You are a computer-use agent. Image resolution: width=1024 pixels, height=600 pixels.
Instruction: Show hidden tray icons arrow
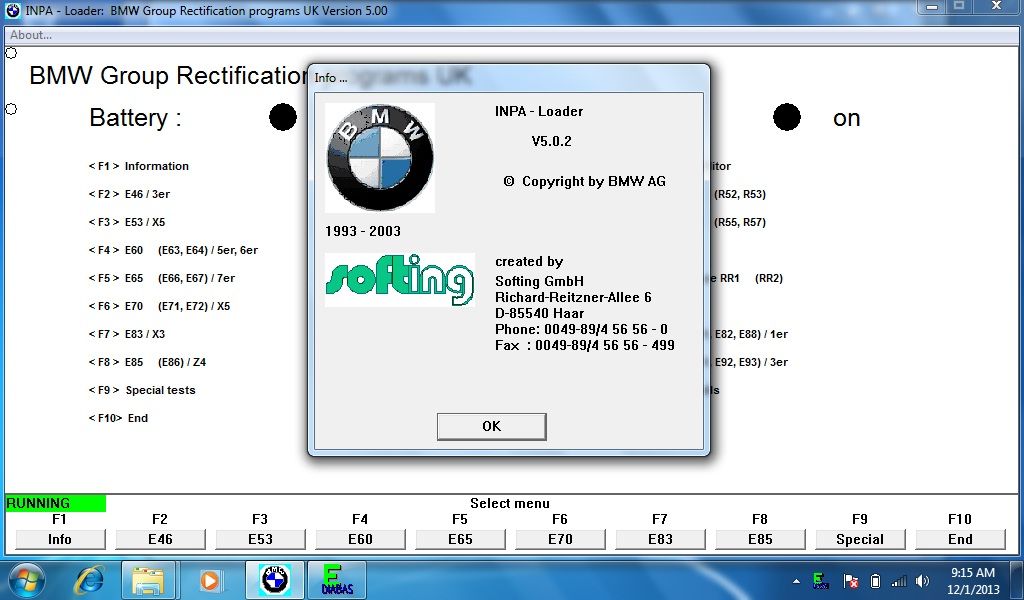click(x=796, y=581)
